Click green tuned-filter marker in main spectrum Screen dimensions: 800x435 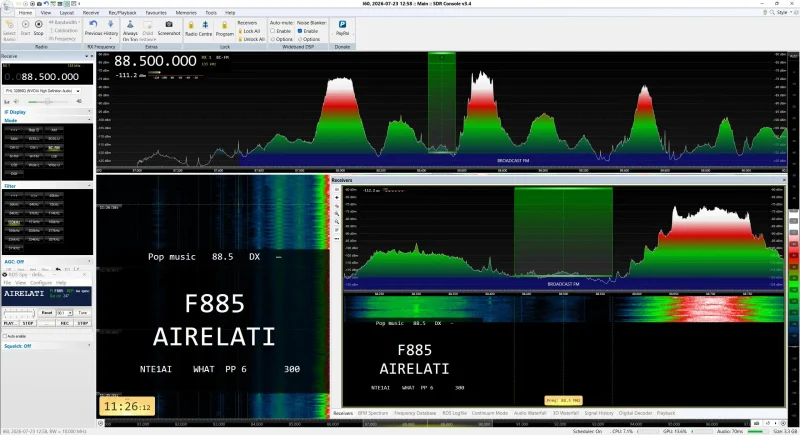(x=442, y=102)
